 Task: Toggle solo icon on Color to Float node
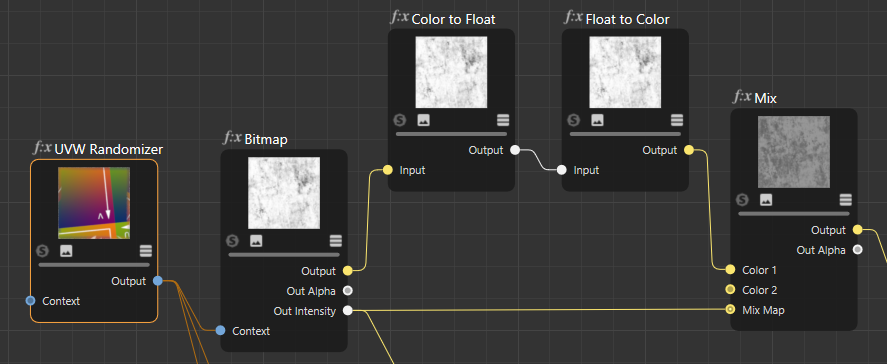coord(400,119)
